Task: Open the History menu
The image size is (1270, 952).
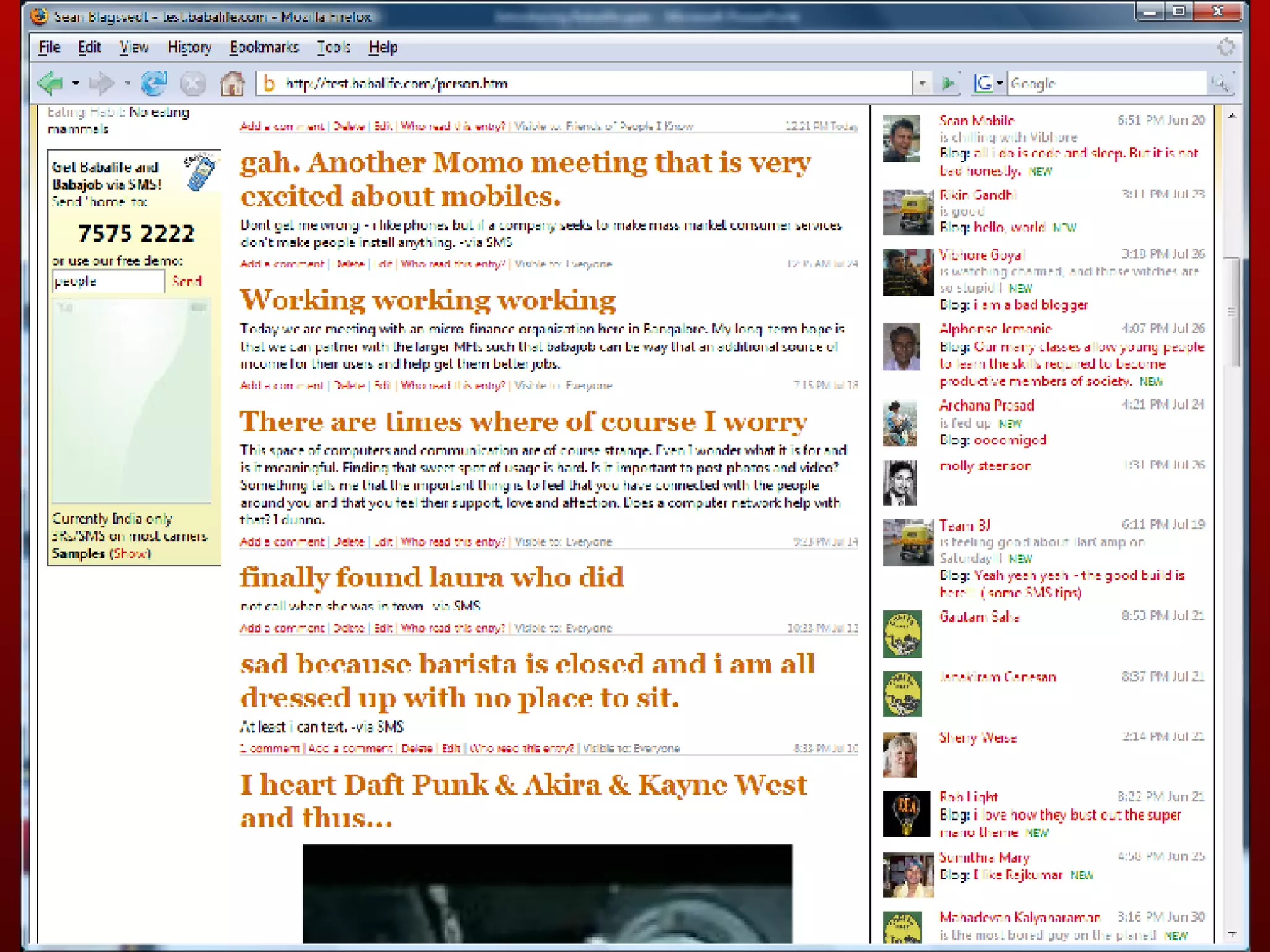Action: click(189, 47)
